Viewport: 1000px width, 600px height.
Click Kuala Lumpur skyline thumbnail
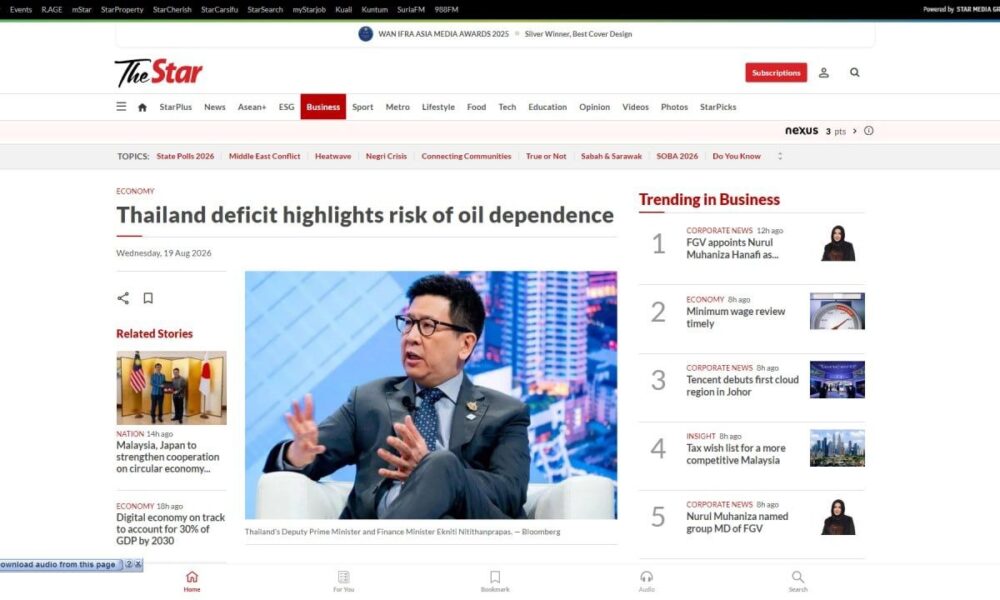(x=837, y=448)
